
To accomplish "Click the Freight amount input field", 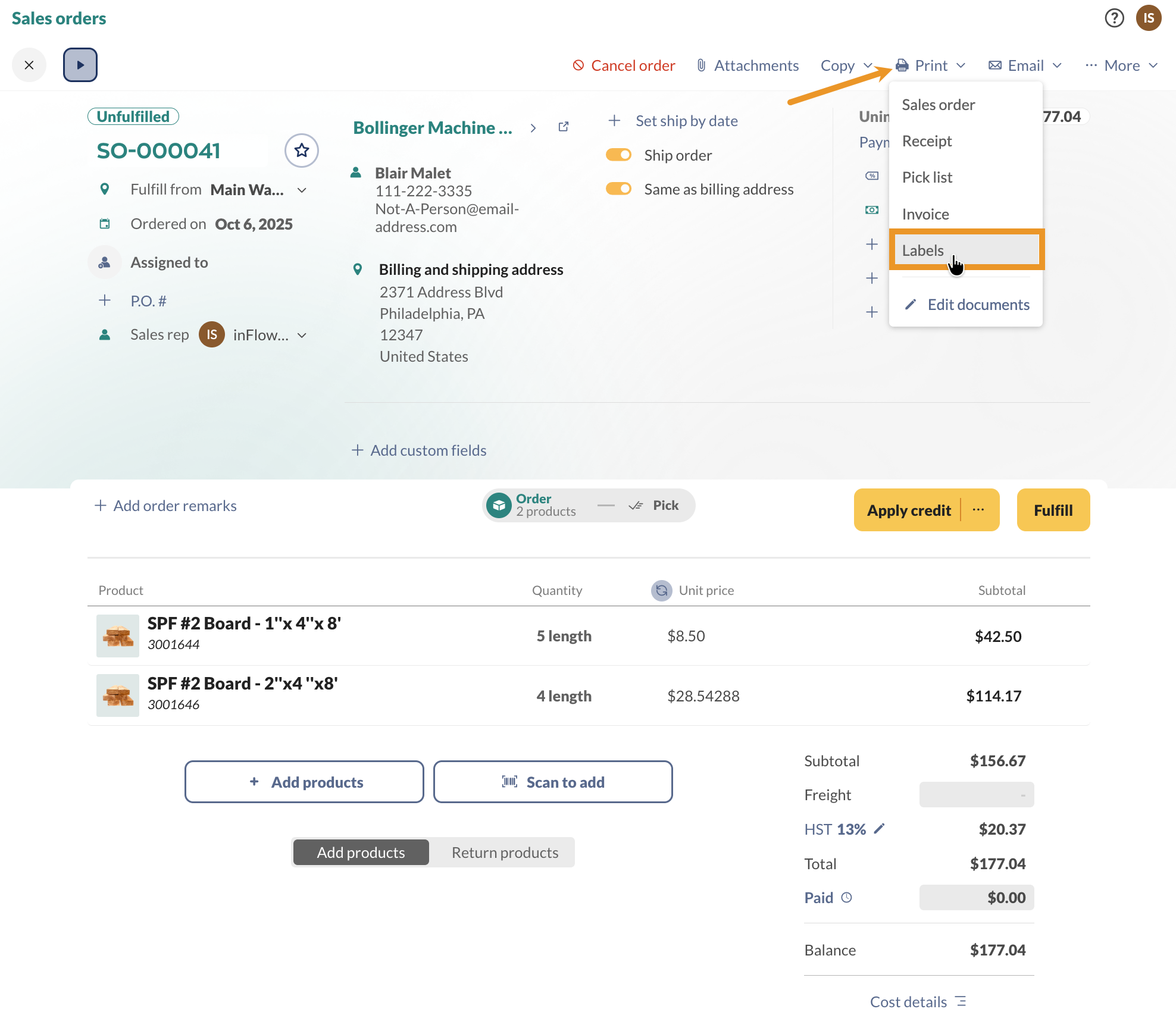I will pos(976,795).
